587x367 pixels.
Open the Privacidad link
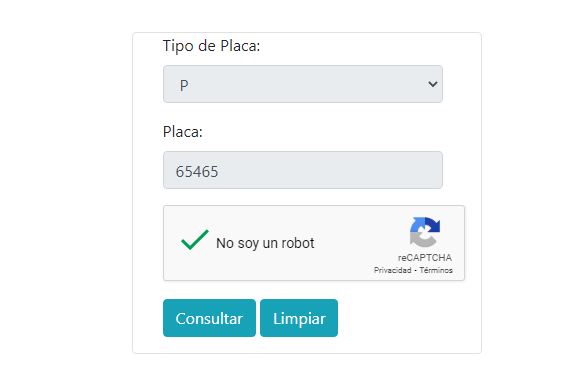[392, 270]
